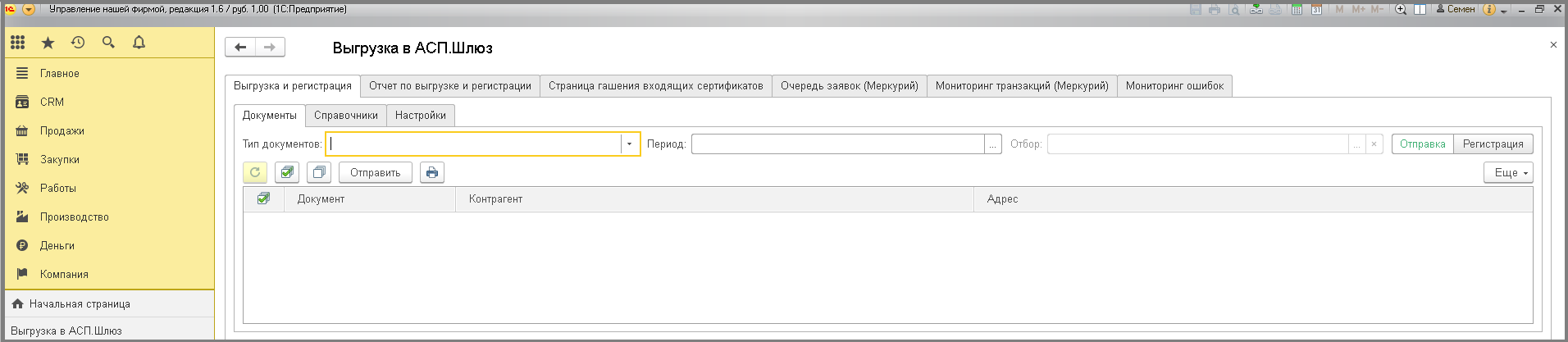Open Мониторинг ошибок tab
Image resolution: width=1568 pixels, height=342 pixels.
1174,85
